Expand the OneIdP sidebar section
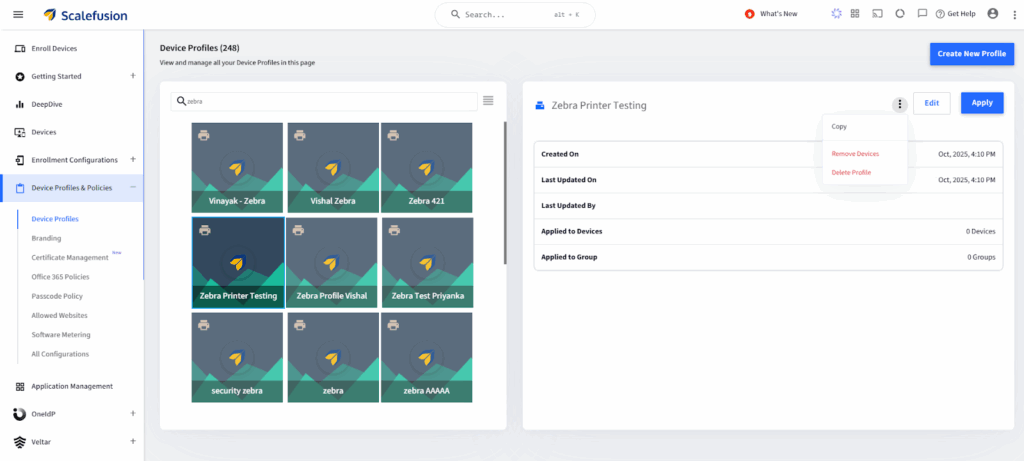The height and width of the screenshot is (461, 1024). [133, 413]
